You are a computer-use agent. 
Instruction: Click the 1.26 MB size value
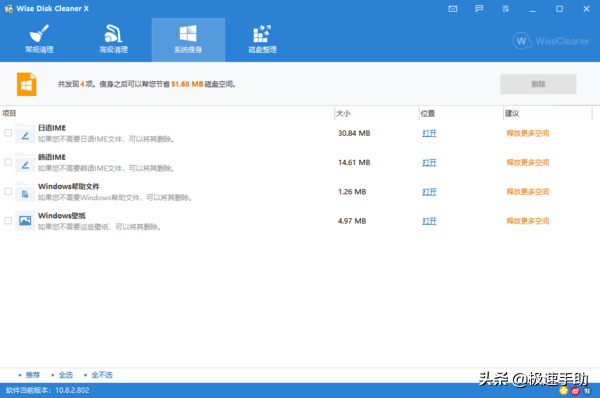[352, 192]
